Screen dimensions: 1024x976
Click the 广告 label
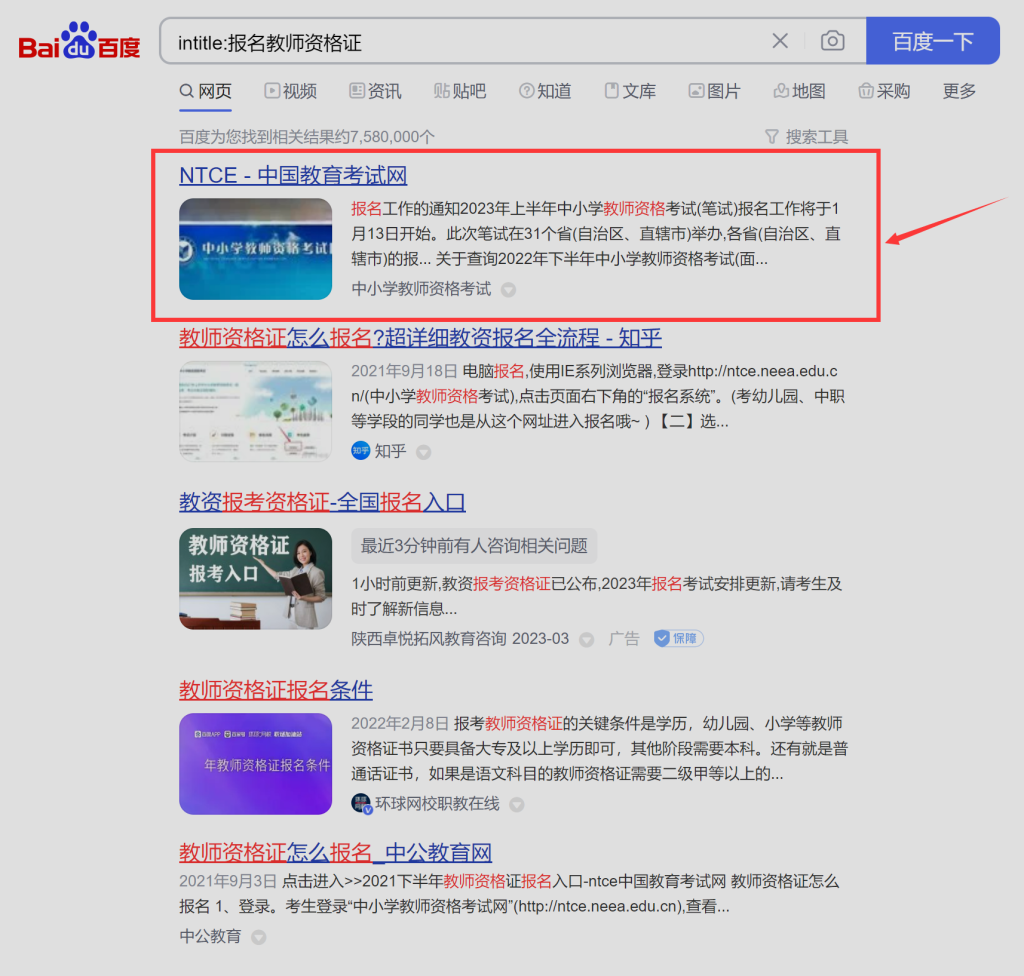tap(624, 638)
